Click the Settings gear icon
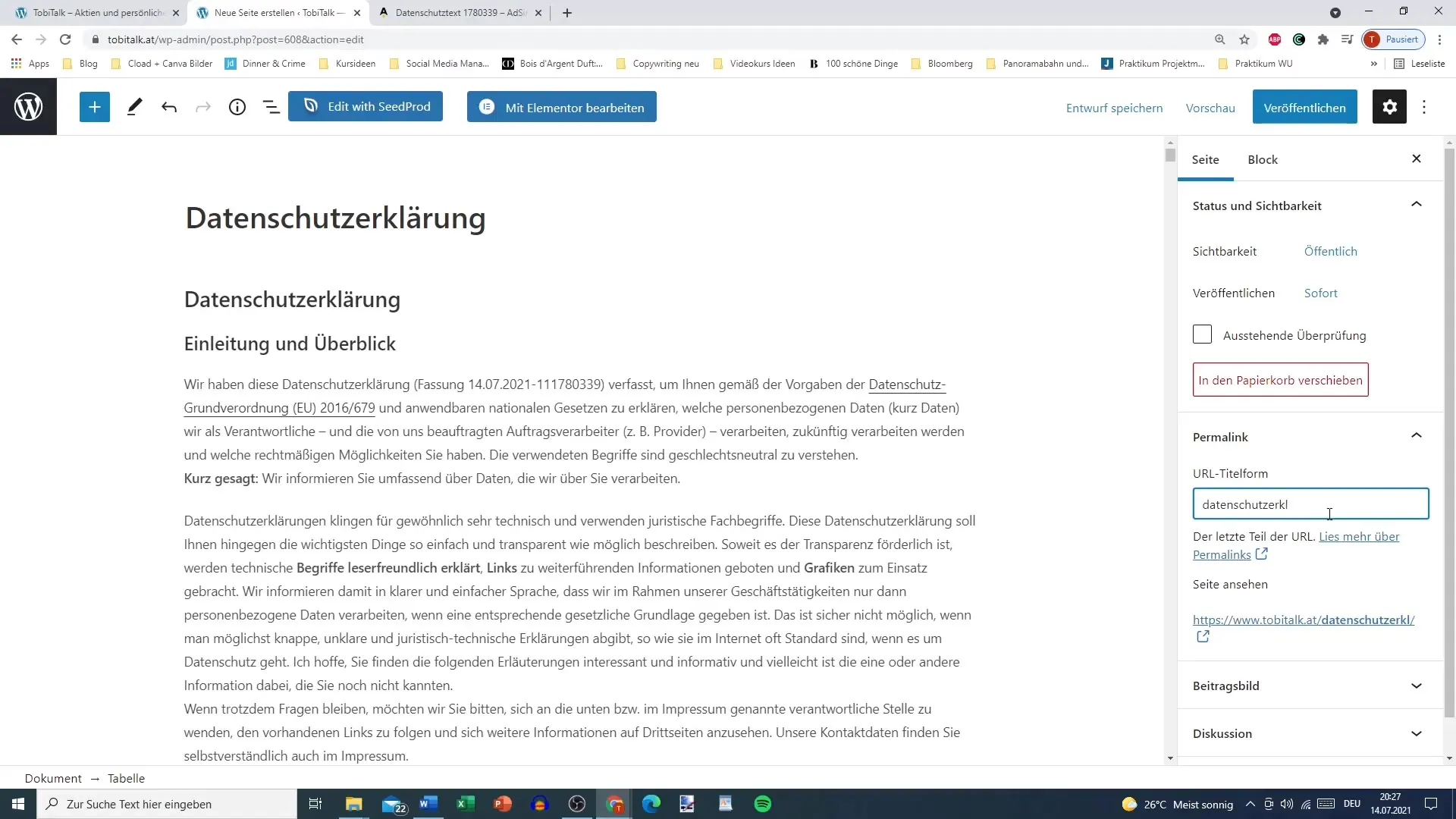 click(x=1390, y=107)
